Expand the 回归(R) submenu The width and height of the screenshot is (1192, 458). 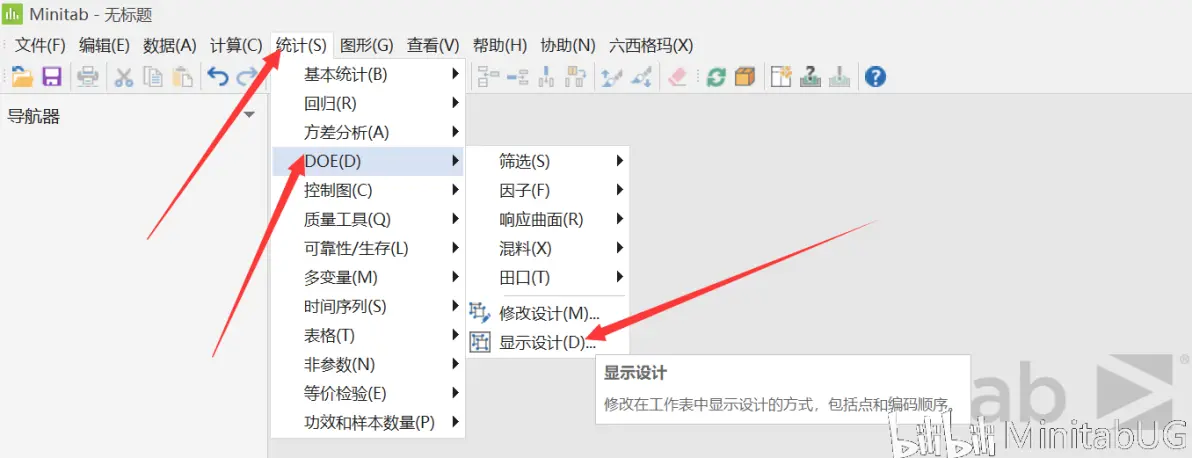pyautogui.click(x=367, y=103)
